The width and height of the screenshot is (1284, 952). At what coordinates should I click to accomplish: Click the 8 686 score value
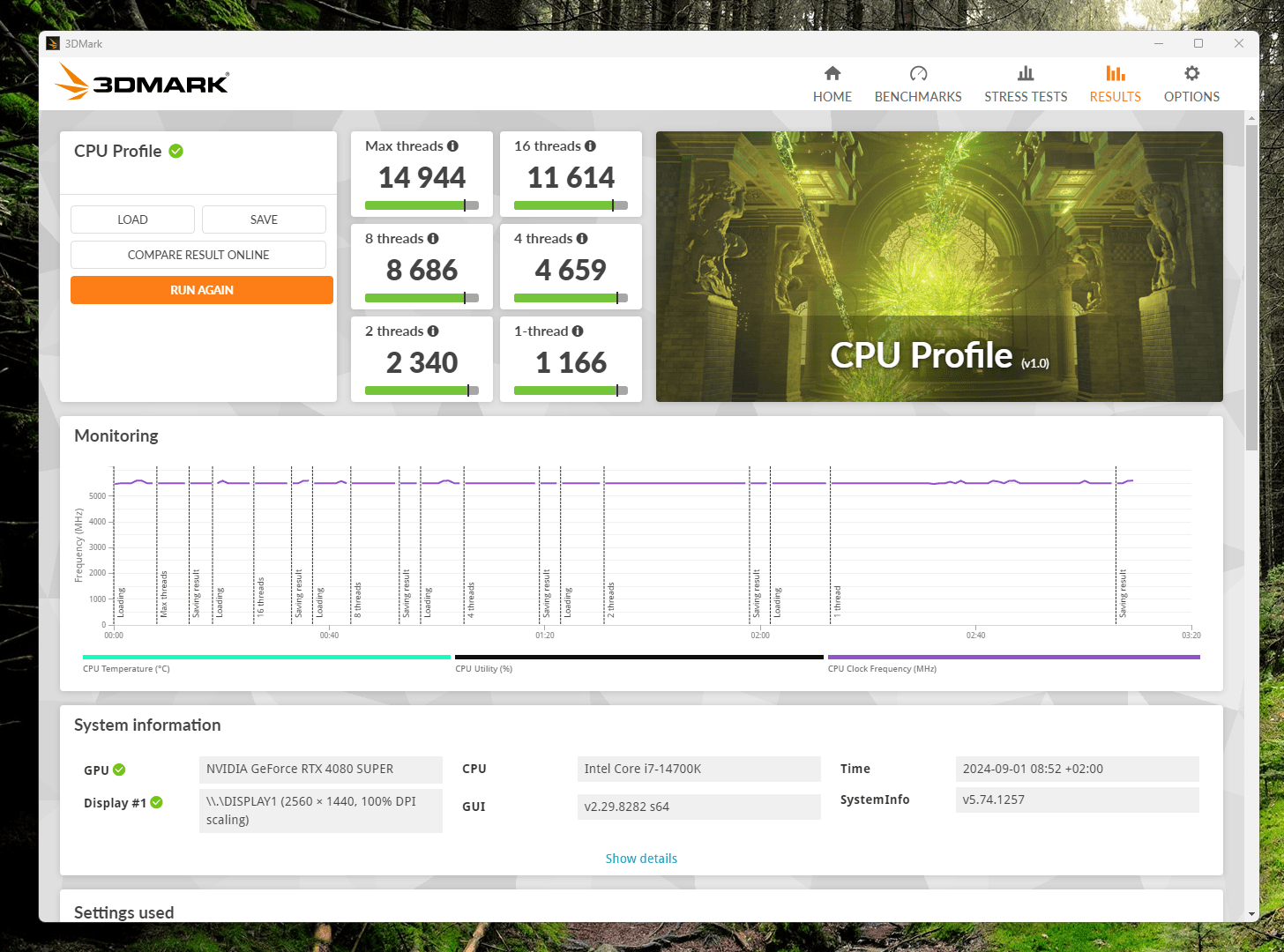[x=422, y=271]
